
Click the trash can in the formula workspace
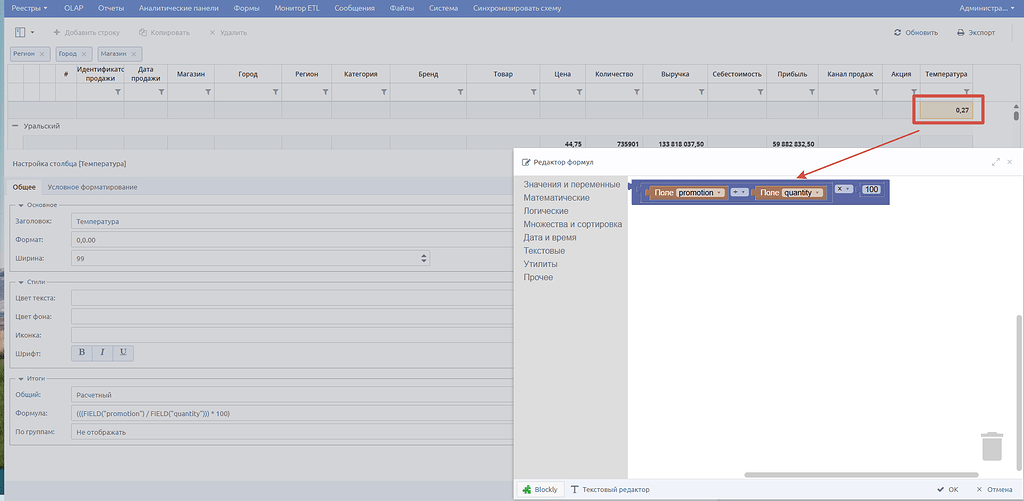coord(991,446)
